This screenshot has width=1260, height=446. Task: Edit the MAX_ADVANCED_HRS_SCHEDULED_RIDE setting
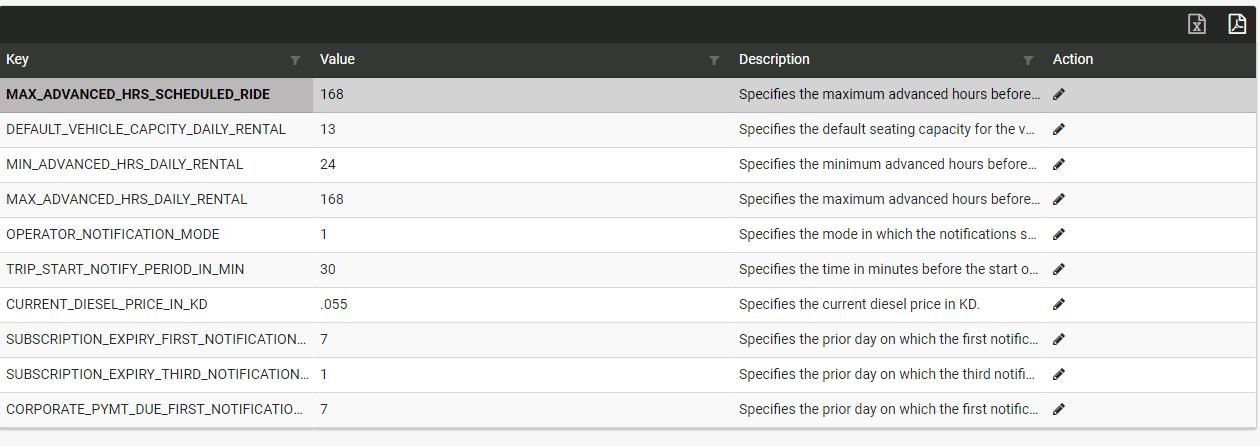[1059, 95]
